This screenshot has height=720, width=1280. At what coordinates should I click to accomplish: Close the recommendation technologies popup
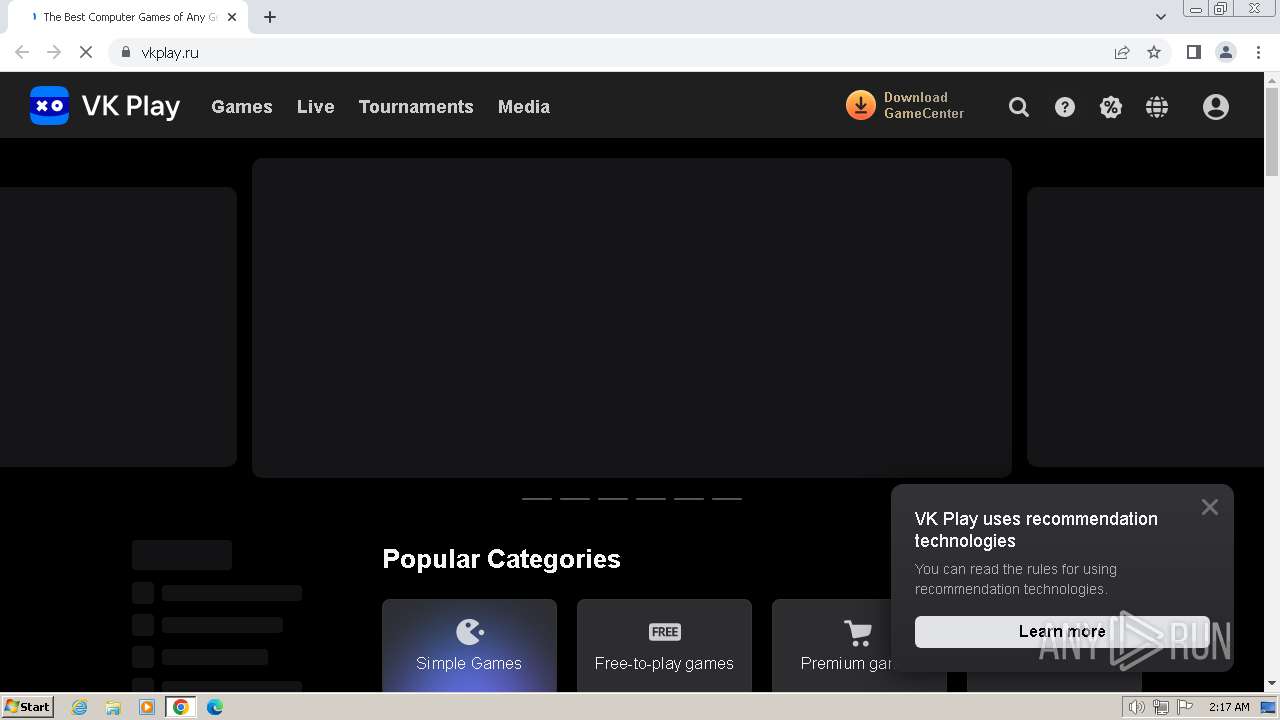[x=1210, y=507]
